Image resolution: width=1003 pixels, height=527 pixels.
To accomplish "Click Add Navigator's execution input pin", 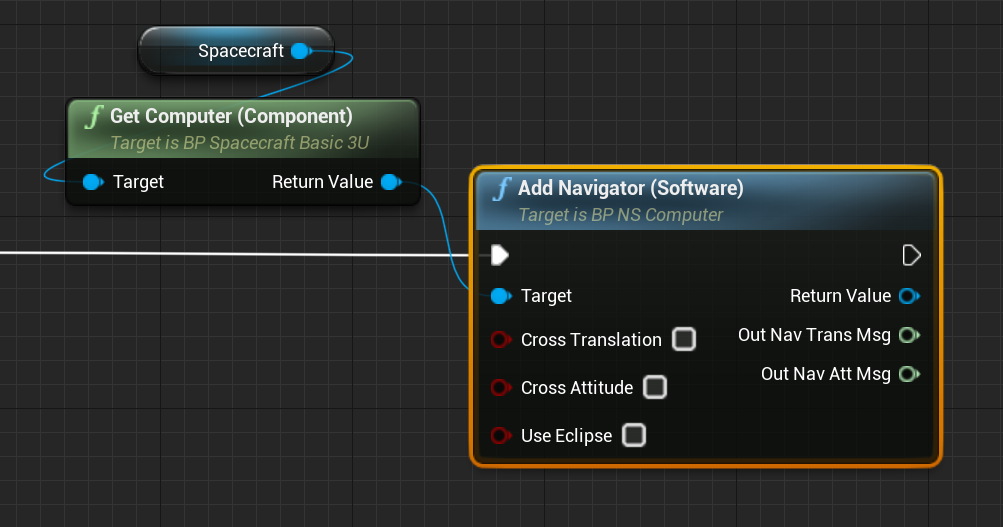I will (500, 256).
